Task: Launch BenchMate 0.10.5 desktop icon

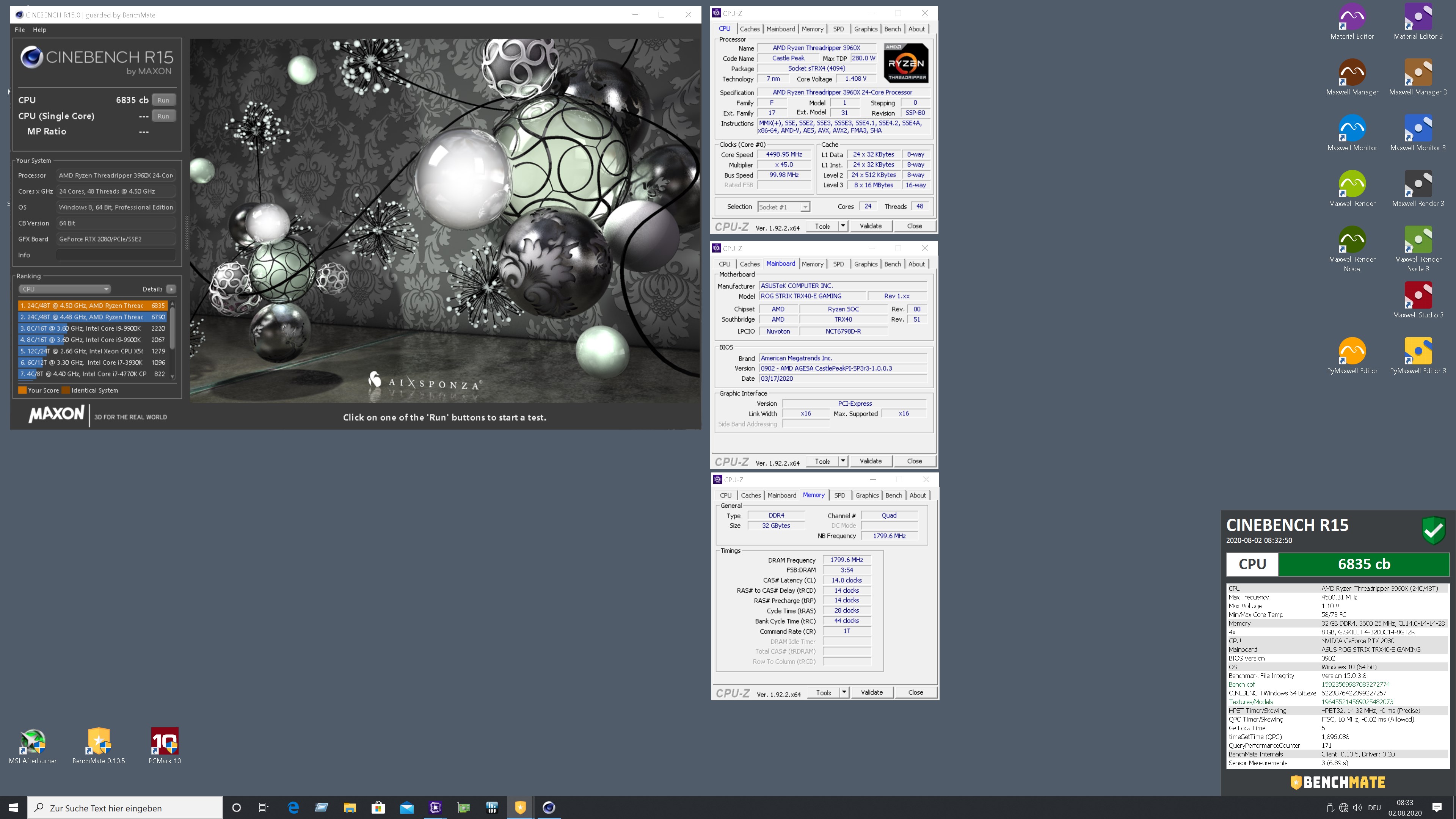Action: pos(98,746)
